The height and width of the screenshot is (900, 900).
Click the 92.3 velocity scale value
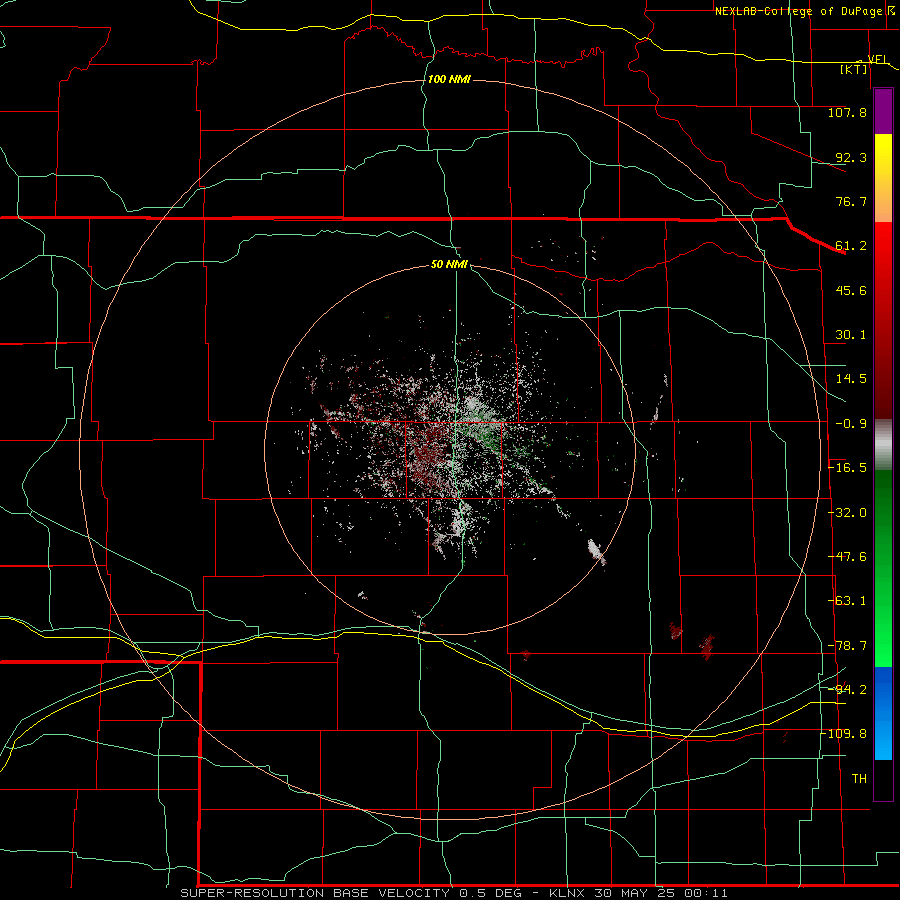click(851, 157)
